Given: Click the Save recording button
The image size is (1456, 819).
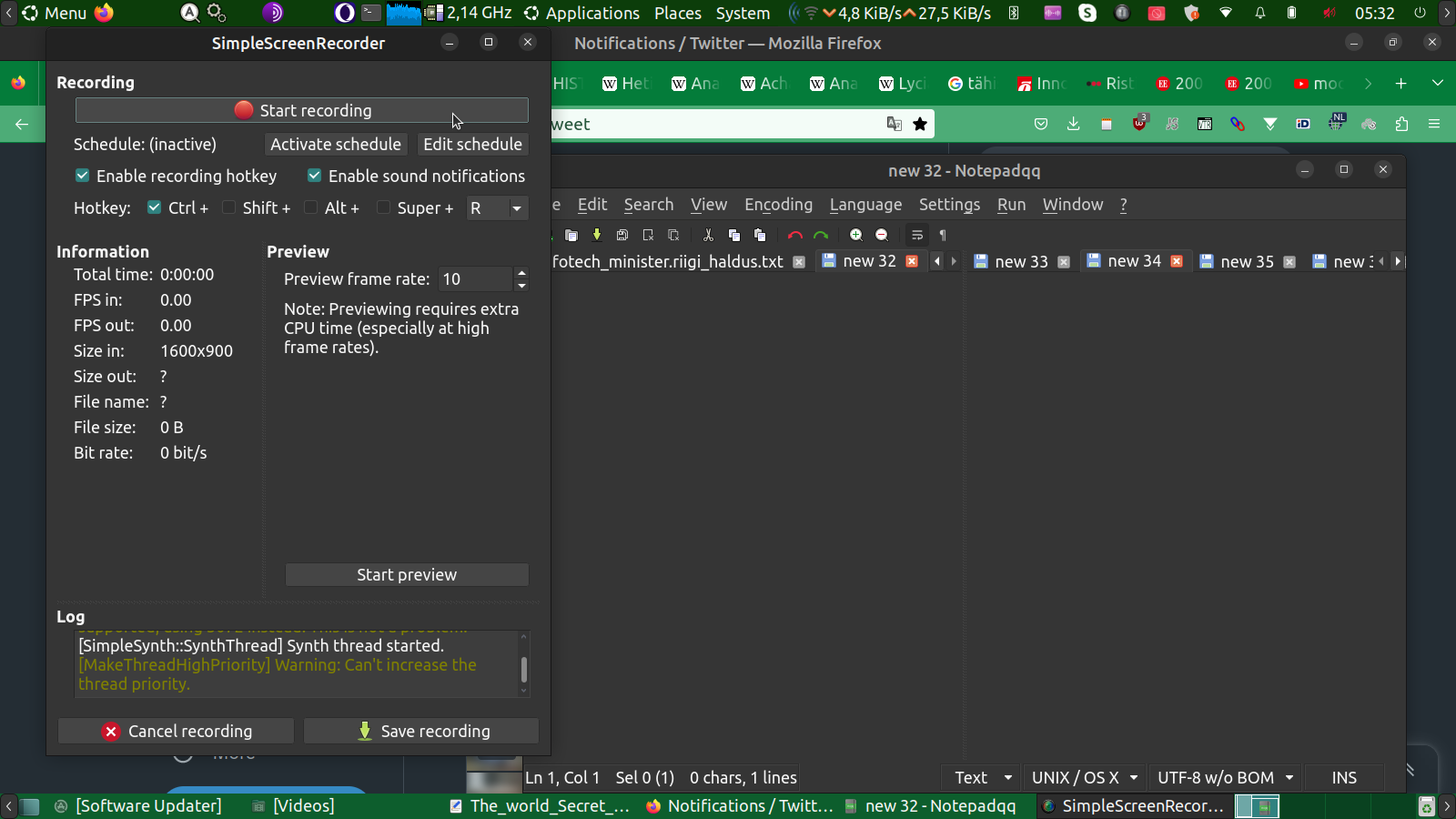Looking at the screenshot, I should (421, 731).
